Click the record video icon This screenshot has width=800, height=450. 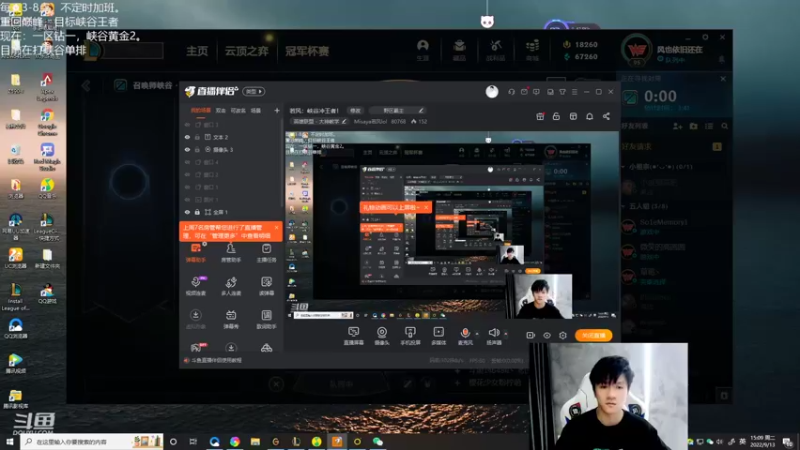[x=531, y=335]
